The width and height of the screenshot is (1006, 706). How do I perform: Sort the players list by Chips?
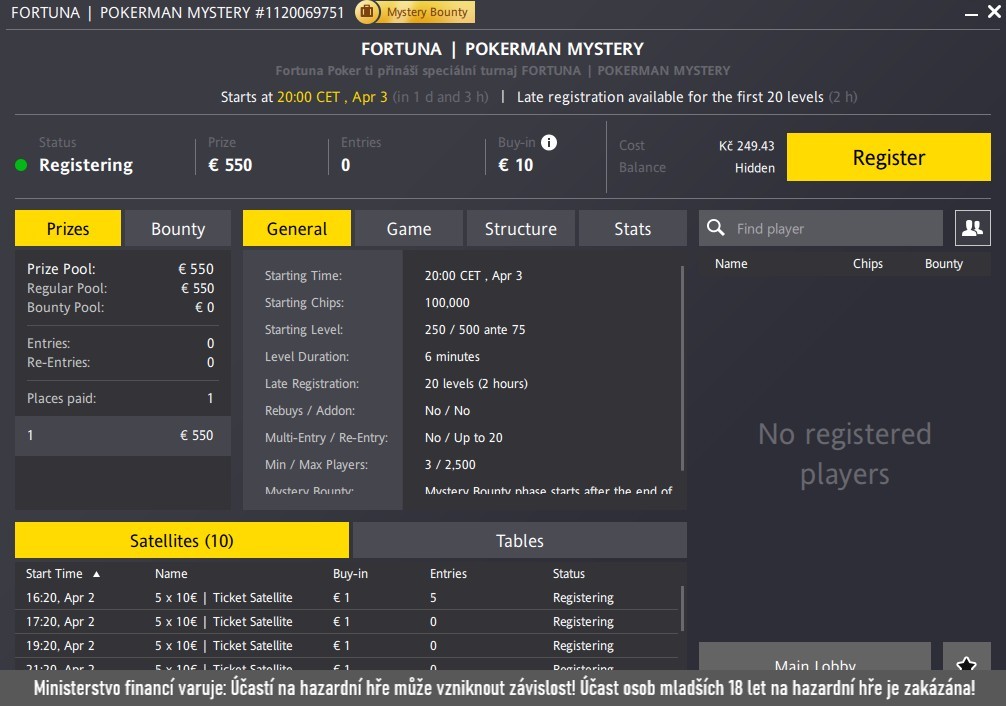click(867, 264)
